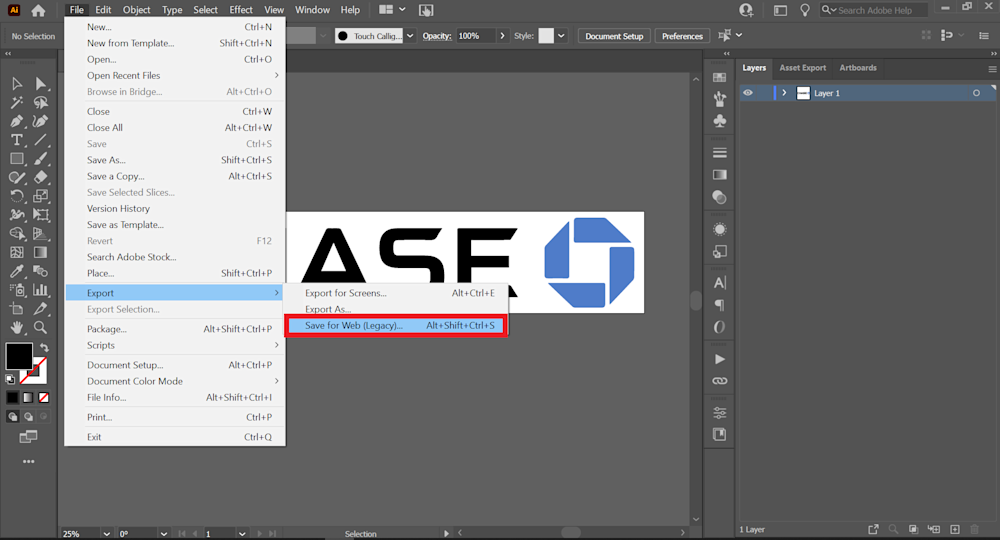Open the brush definition dropdown

pyautogui.click(x=410, y=36)
